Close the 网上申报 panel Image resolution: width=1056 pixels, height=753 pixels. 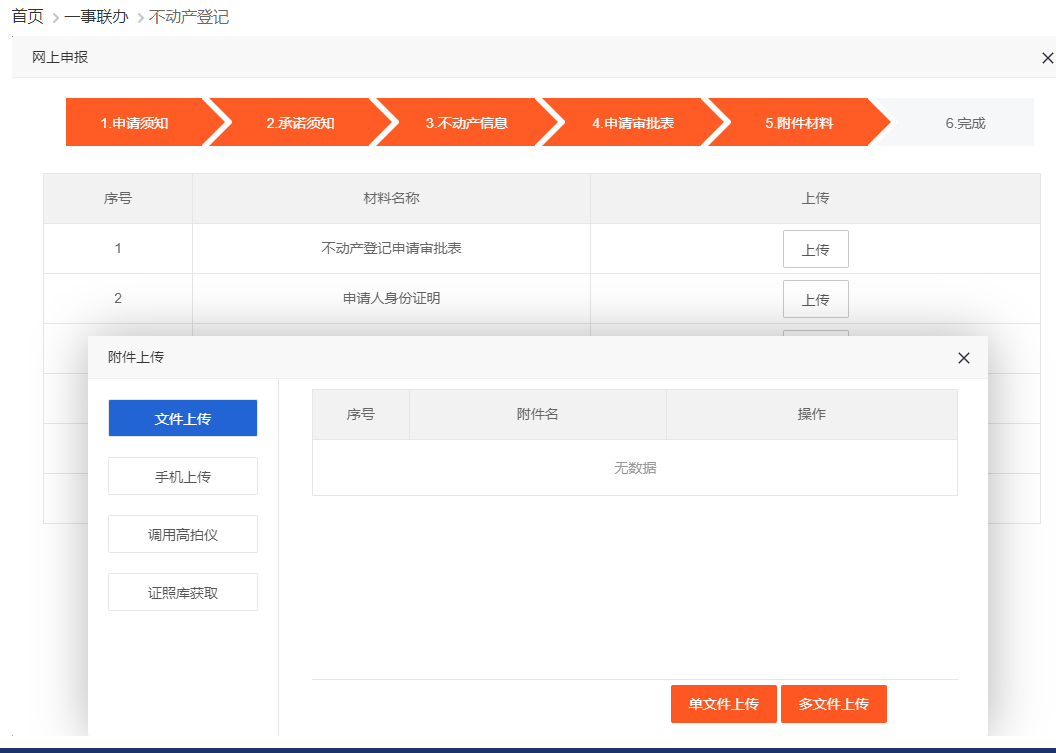(1047, 58)
